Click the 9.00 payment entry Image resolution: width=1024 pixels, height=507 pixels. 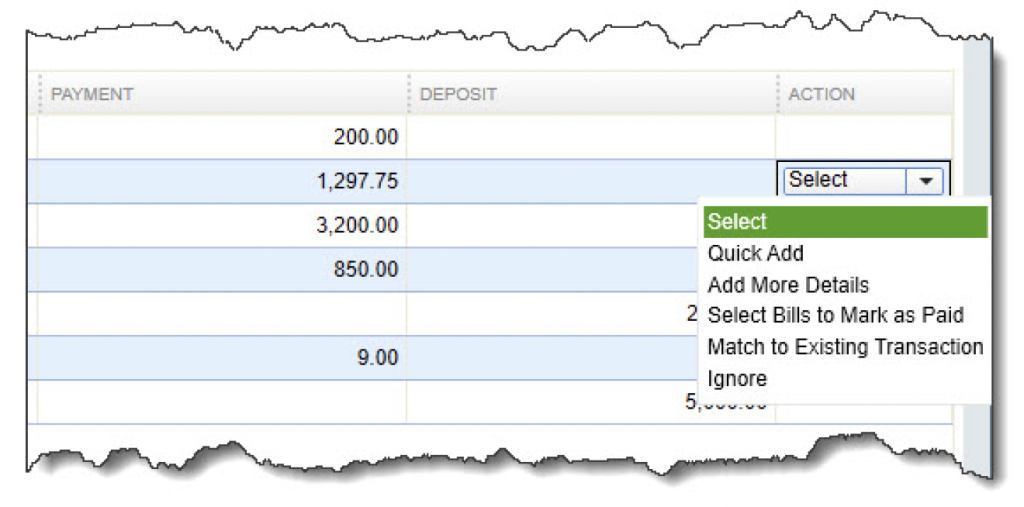click(x=376, y=357)
